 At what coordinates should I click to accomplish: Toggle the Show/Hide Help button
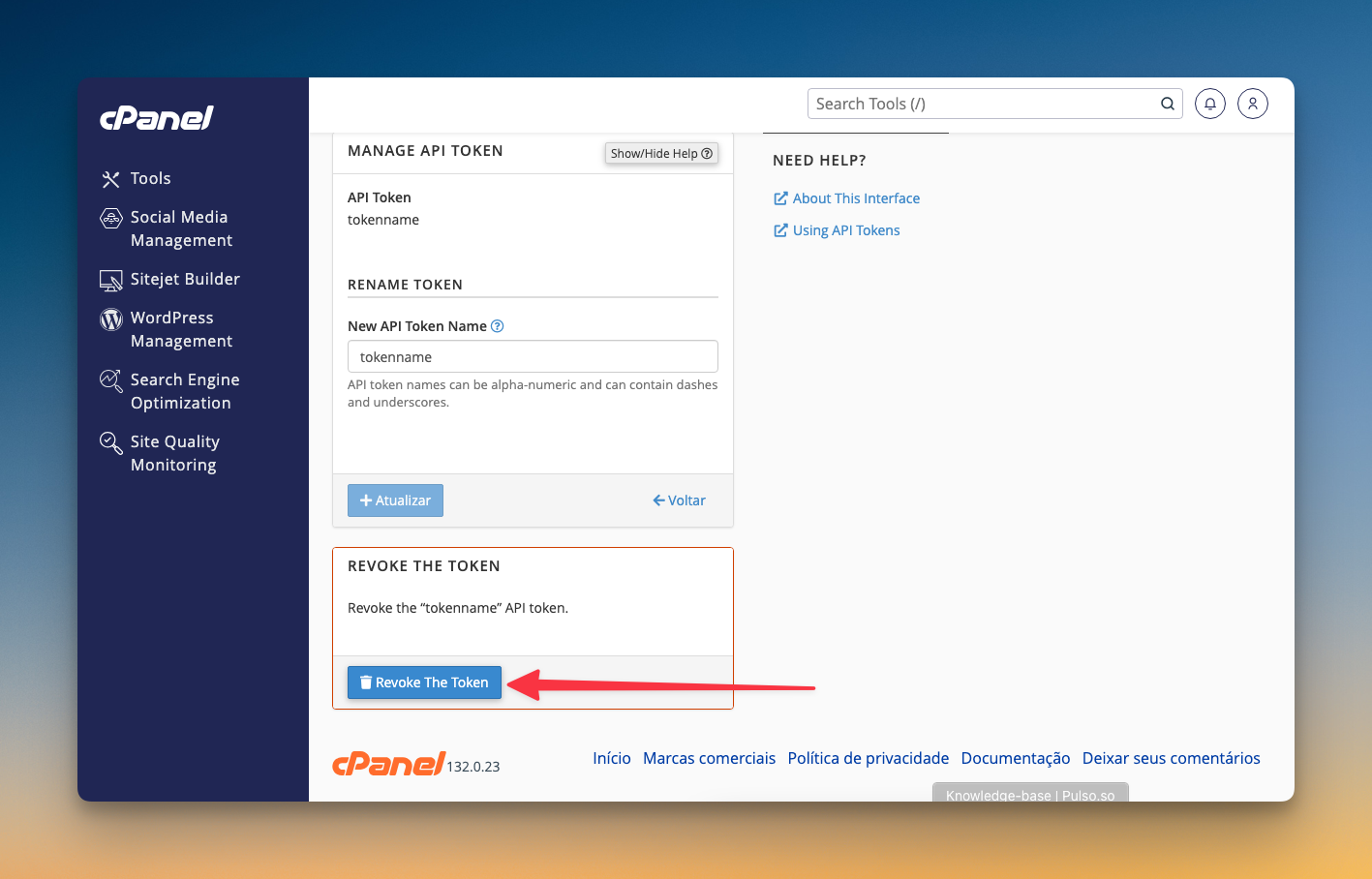(661, 153)
